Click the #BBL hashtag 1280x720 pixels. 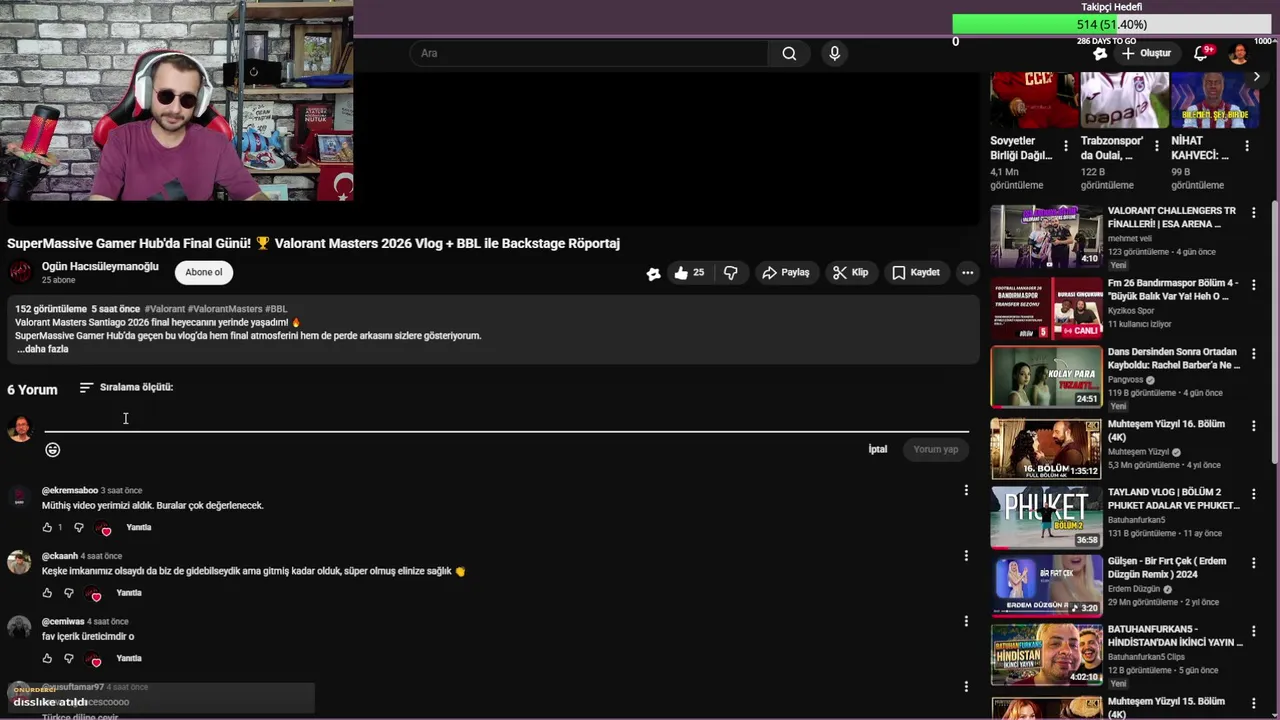click(276, 309)
